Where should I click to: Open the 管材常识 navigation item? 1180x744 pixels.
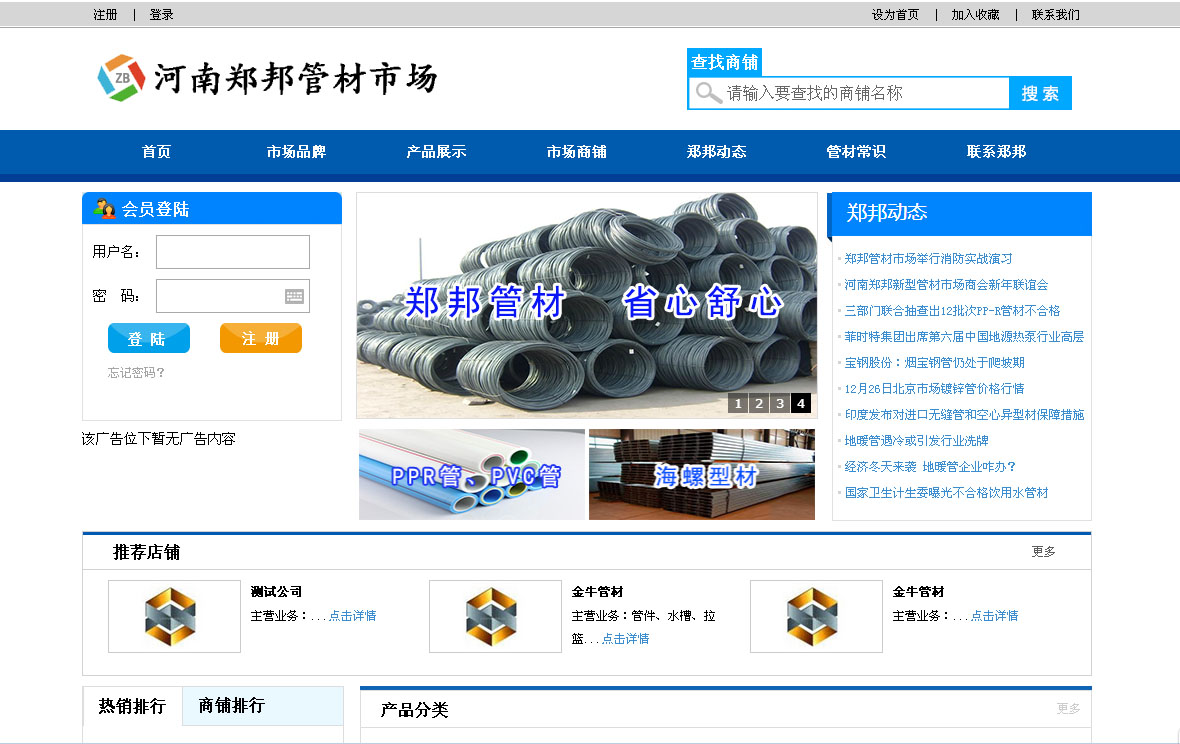(x=856, y=152)
